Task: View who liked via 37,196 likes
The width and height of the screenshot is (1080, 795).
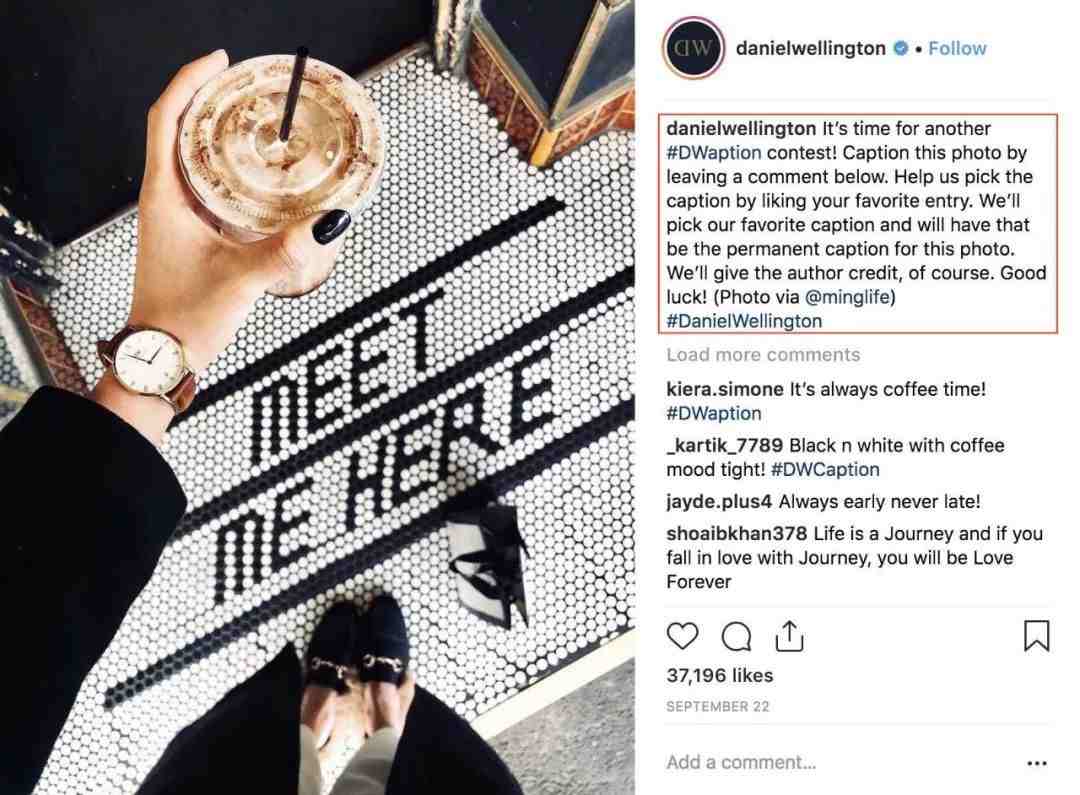Action: [720, 676]
